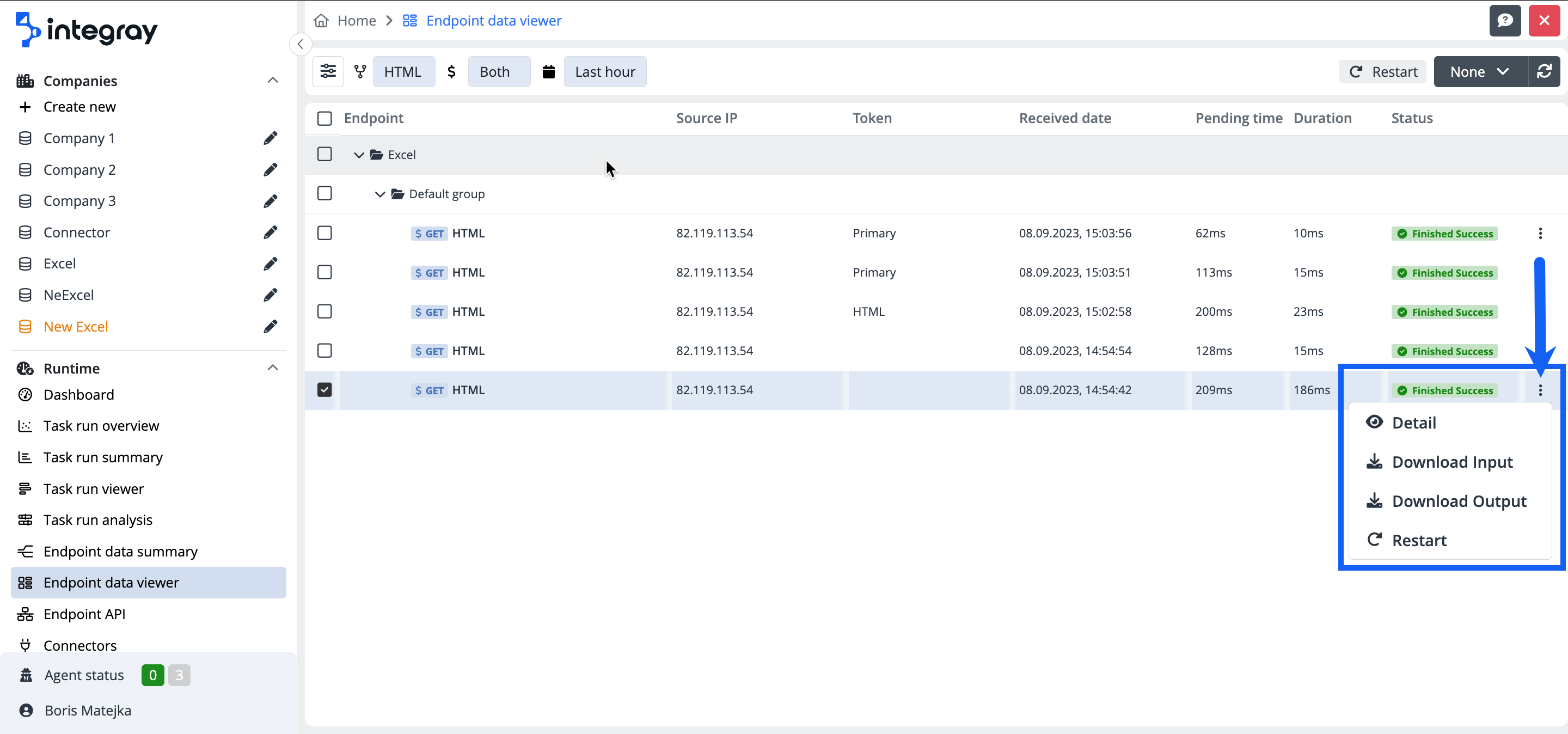1568x734 pixels.
Task: Choose Download Output from the context menu
Action: click(x=1459, y=501)
